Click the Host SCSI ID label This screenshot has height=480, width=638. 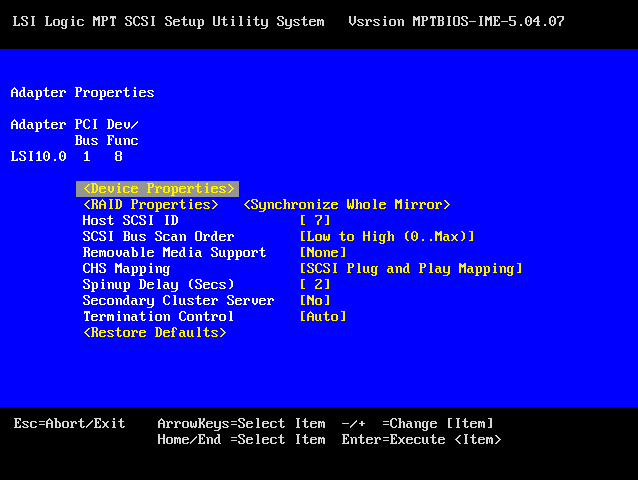coord(131,220)
